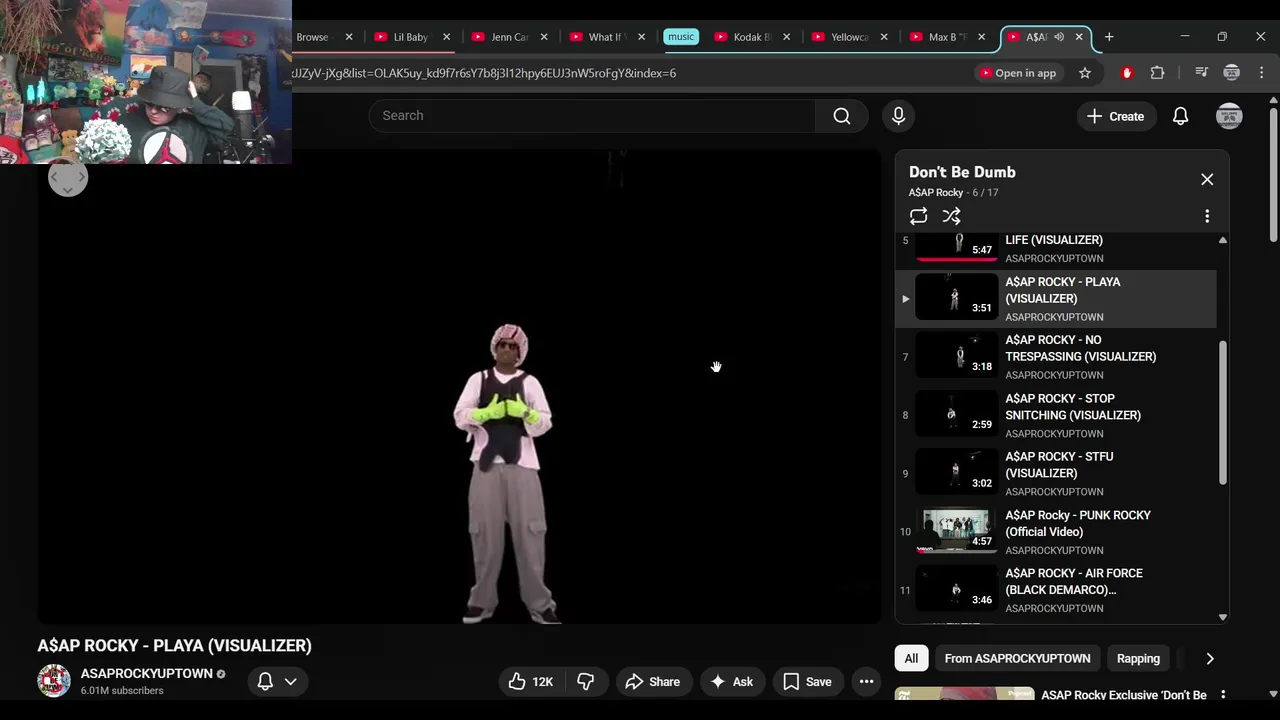Open more options for A$AP Rocky Exclusive video
The width and height of the screenshot is (1280, 720).
(1222, 695)
